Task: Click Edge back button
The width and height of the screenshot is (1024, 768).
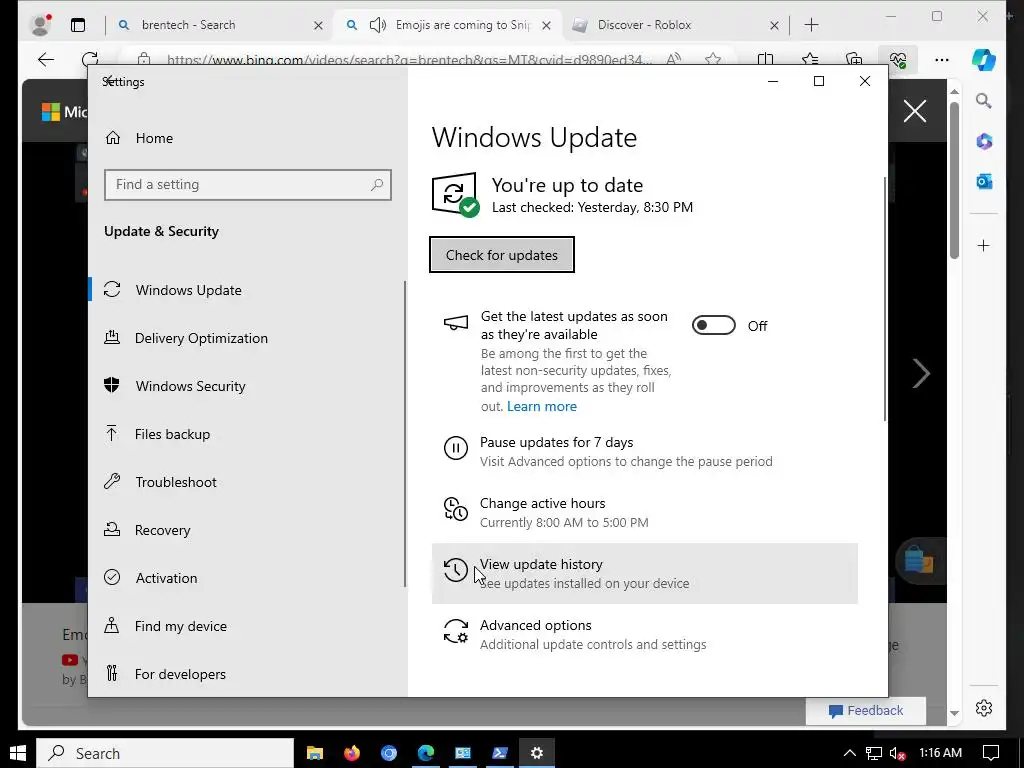Action: 46,60
